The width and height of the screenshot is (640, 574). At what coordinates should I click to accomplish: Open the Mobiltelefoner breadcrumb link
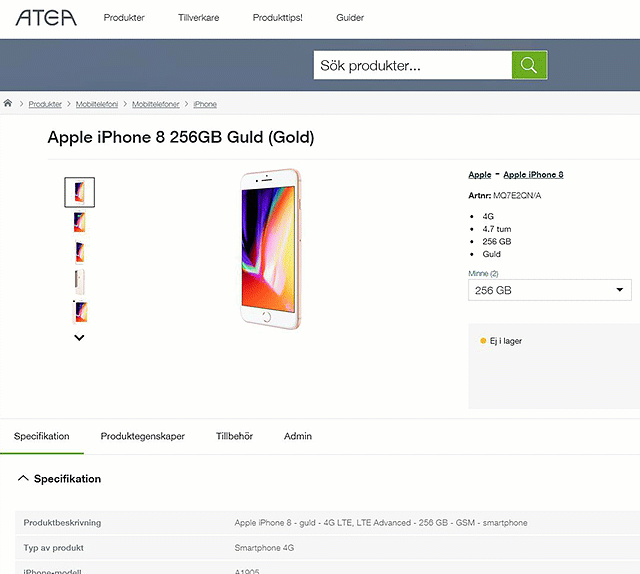157,104
